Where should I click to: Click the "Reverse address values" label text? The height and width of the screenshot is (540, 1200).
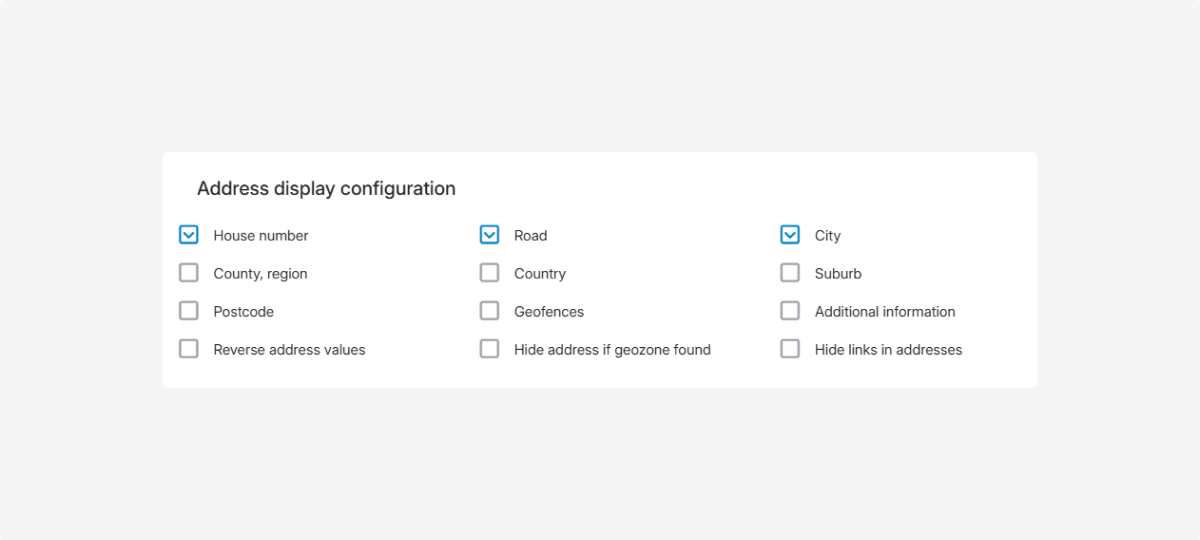coord(289,350)
